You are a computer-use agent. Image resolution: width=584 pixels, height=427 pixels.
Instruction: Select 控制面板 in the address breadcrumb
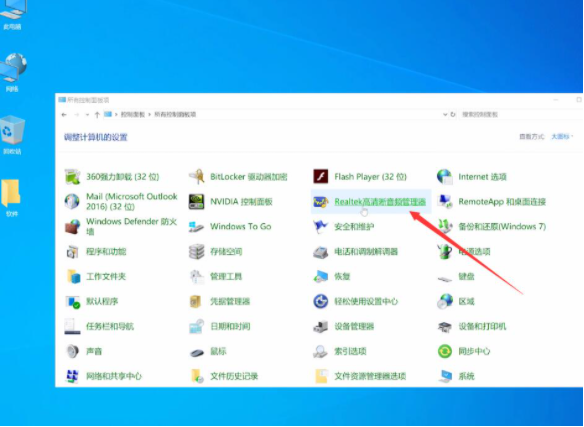[x=133, y=115]
